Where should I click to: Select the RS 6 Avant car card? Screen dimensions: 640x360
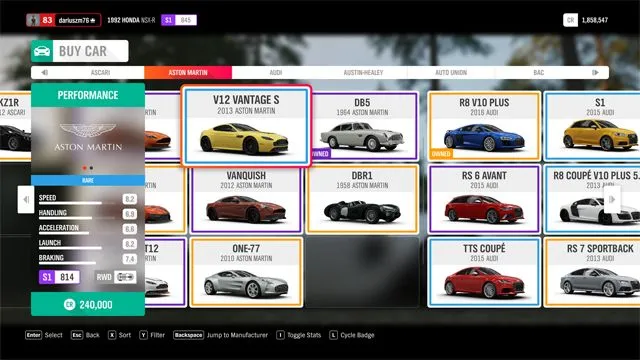[484, 199]
